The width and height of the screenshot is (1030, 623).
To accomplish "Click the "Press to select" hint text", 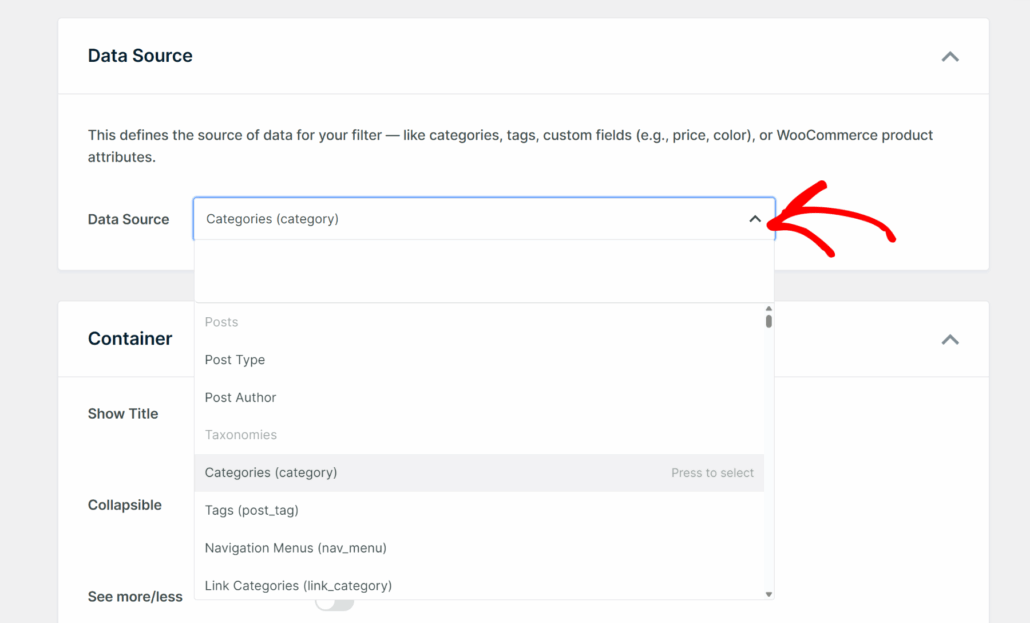I will pyautogui.click(x=712, y=472).
